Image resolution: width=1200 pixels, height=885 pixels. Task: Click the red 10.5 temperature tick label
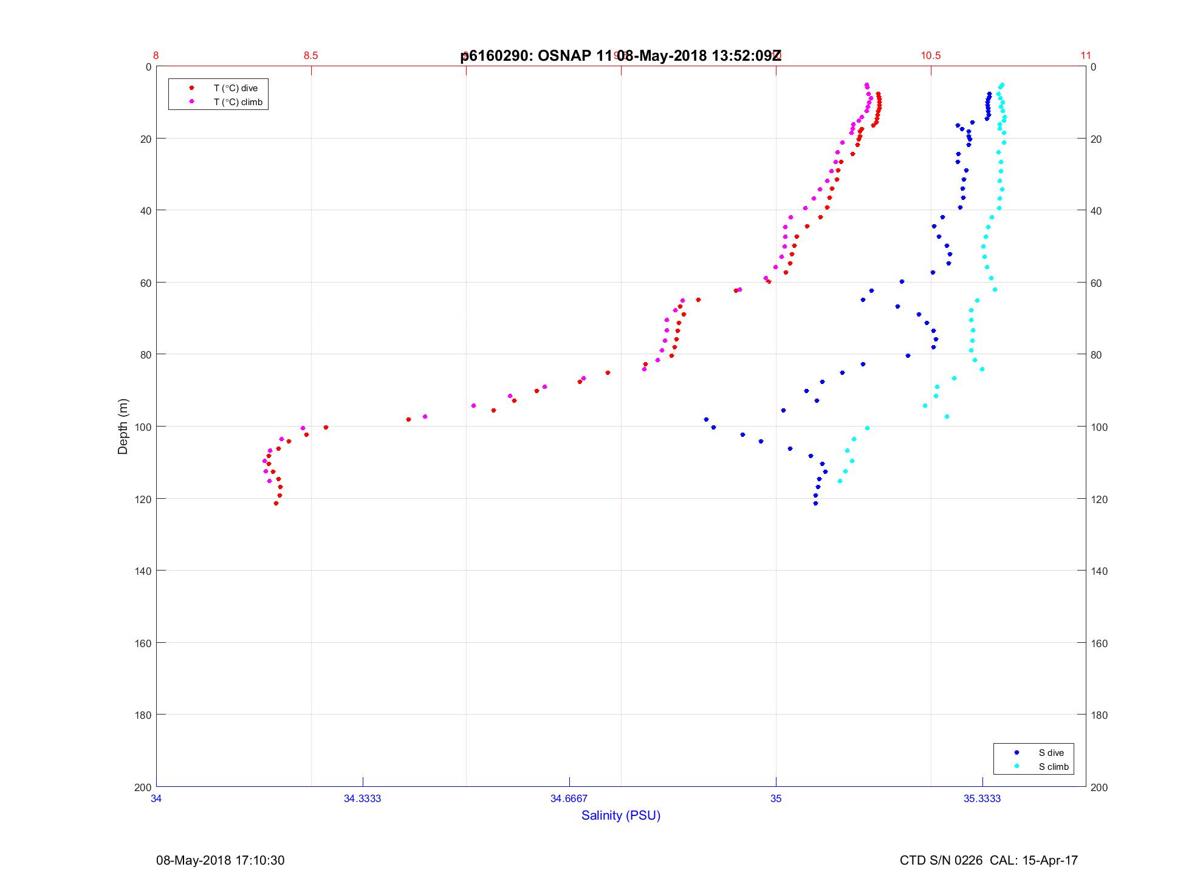[x=931, y=56]
